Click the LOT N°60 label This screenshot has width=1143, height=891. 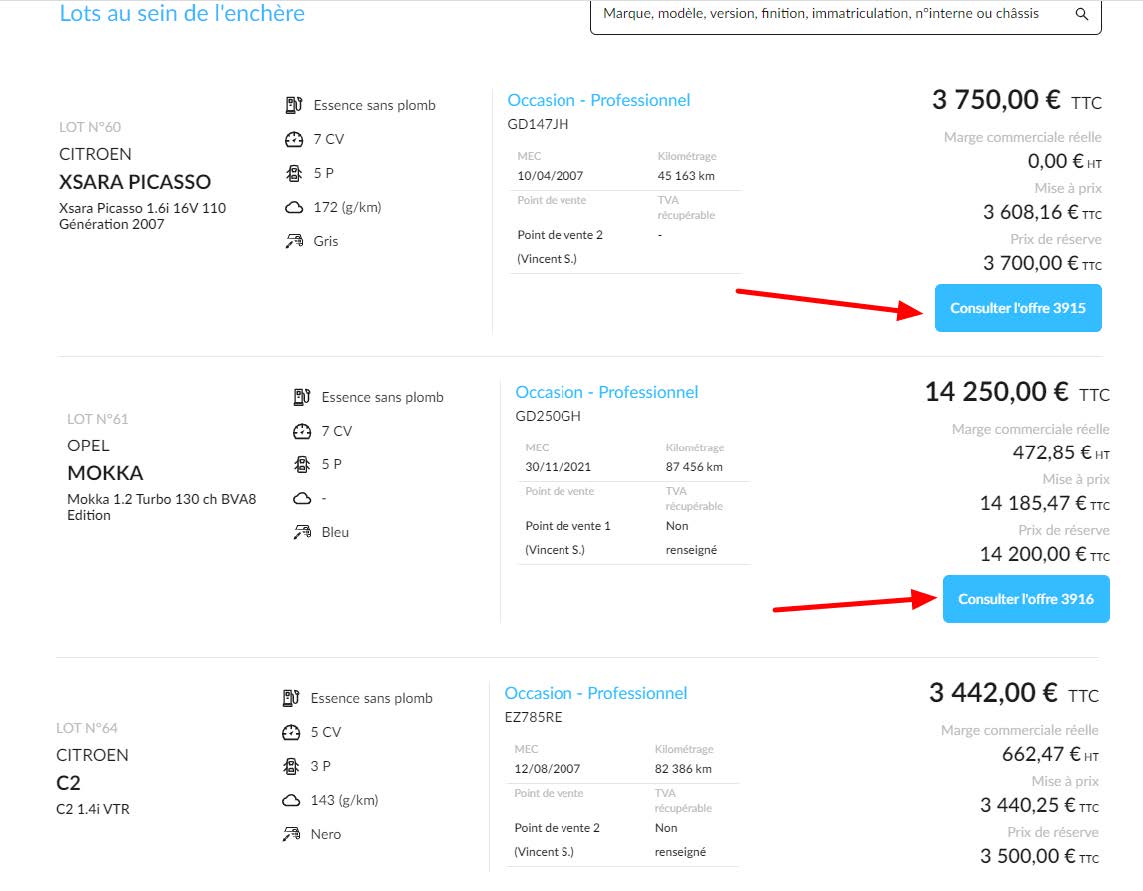click(x=90, y=127)
